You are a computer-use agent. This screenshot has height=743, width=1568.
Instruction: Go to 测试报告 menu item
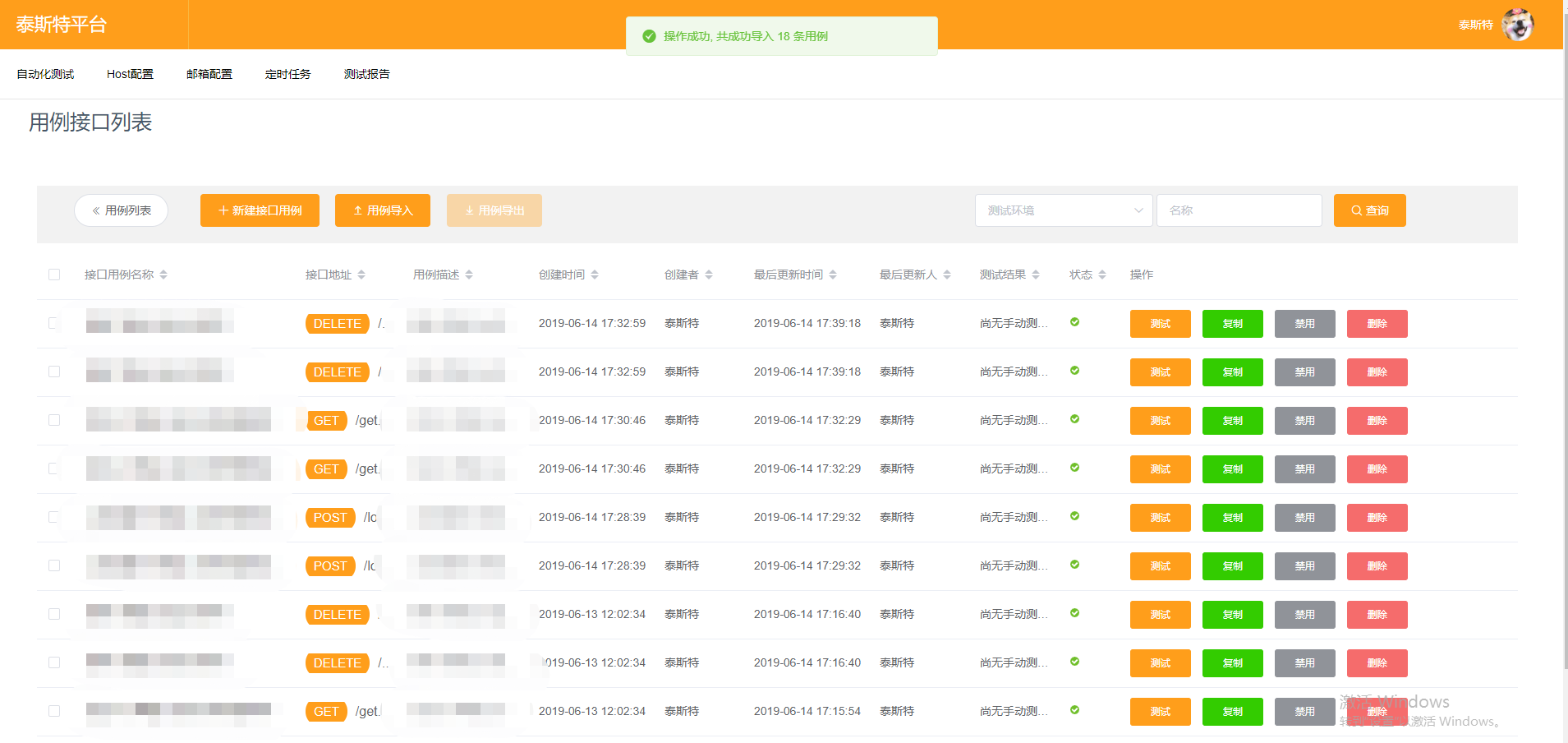coord(366,74)
